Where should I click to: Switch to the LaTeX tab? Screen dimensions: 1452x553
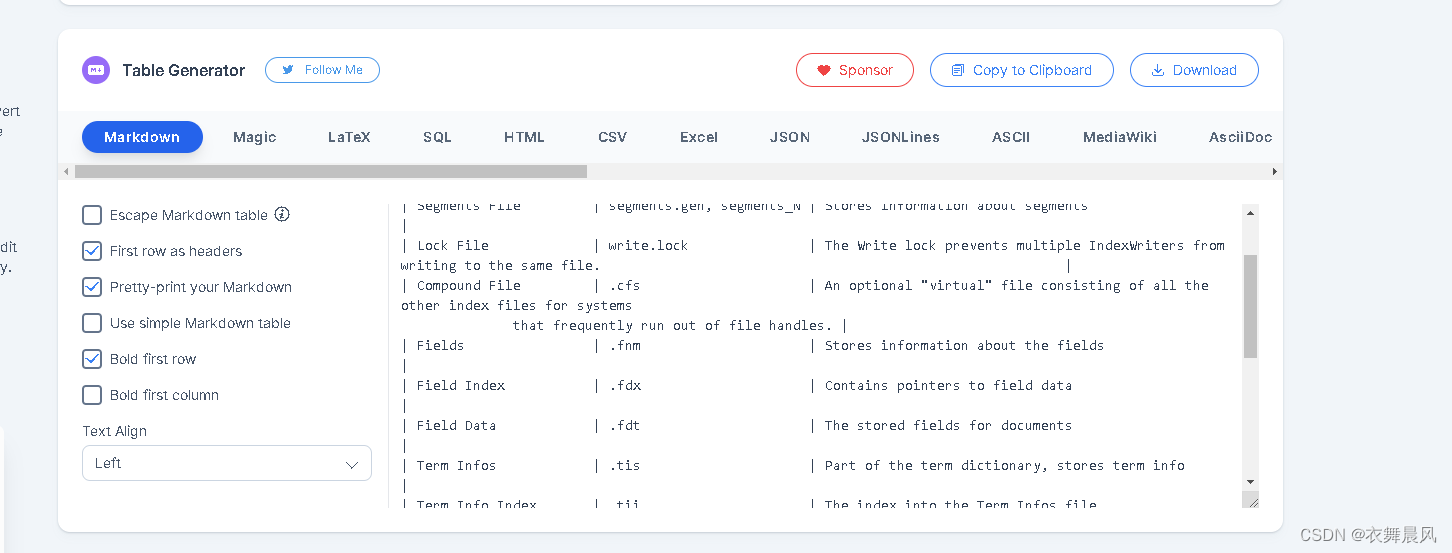point(349,137)
